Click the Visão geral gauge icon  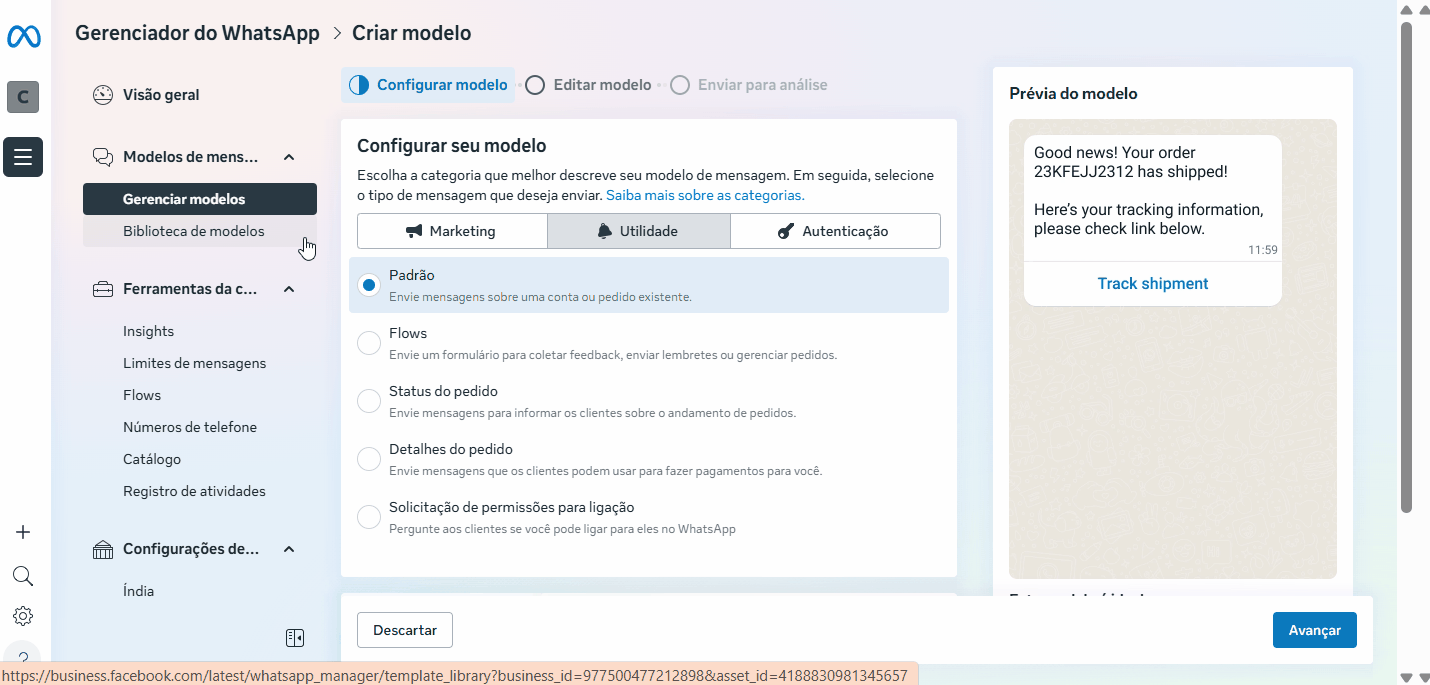pyautogui.click(x=103, y=95)
